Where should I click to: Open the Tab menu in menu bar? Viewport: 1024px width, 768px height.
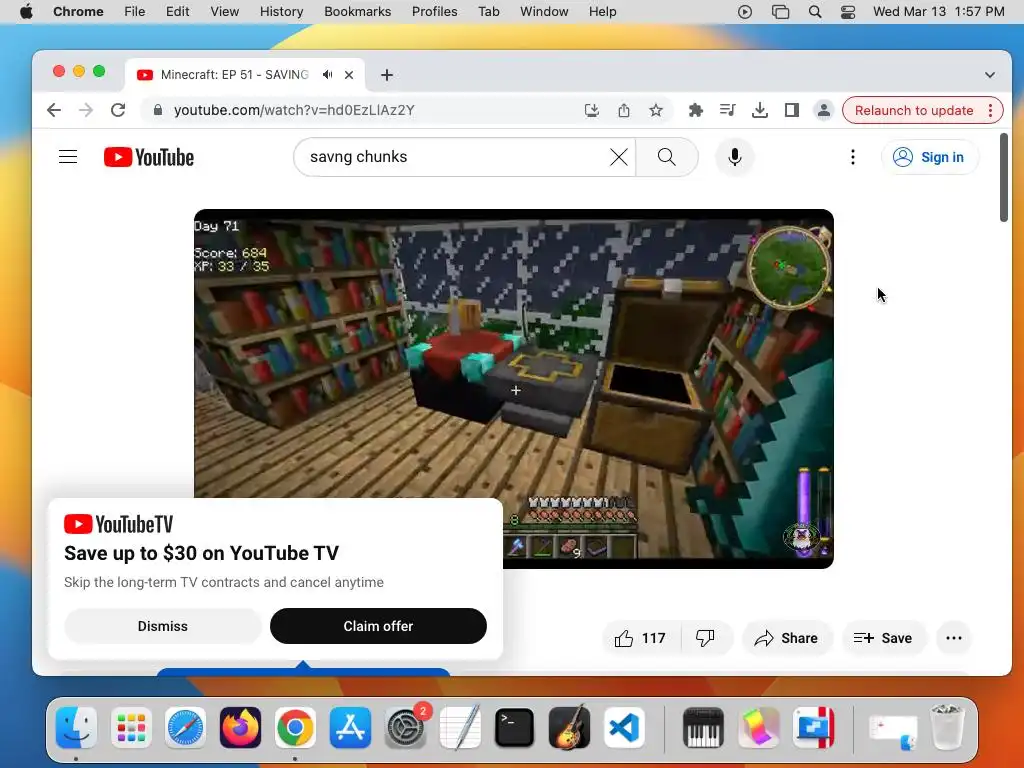click(x=488, y=12)
